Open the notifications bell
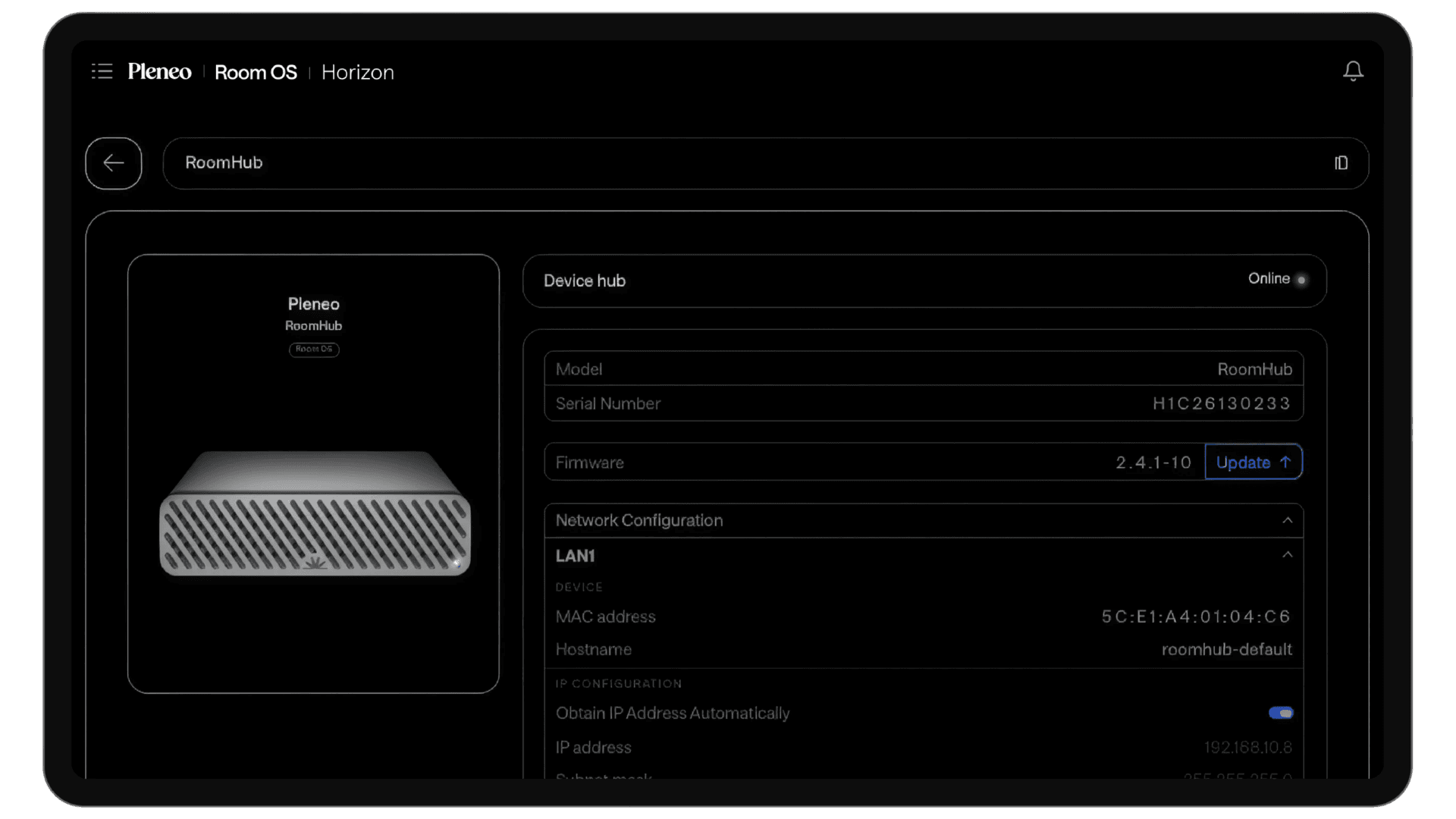 pyautogui.click(x=1353, y=71)
